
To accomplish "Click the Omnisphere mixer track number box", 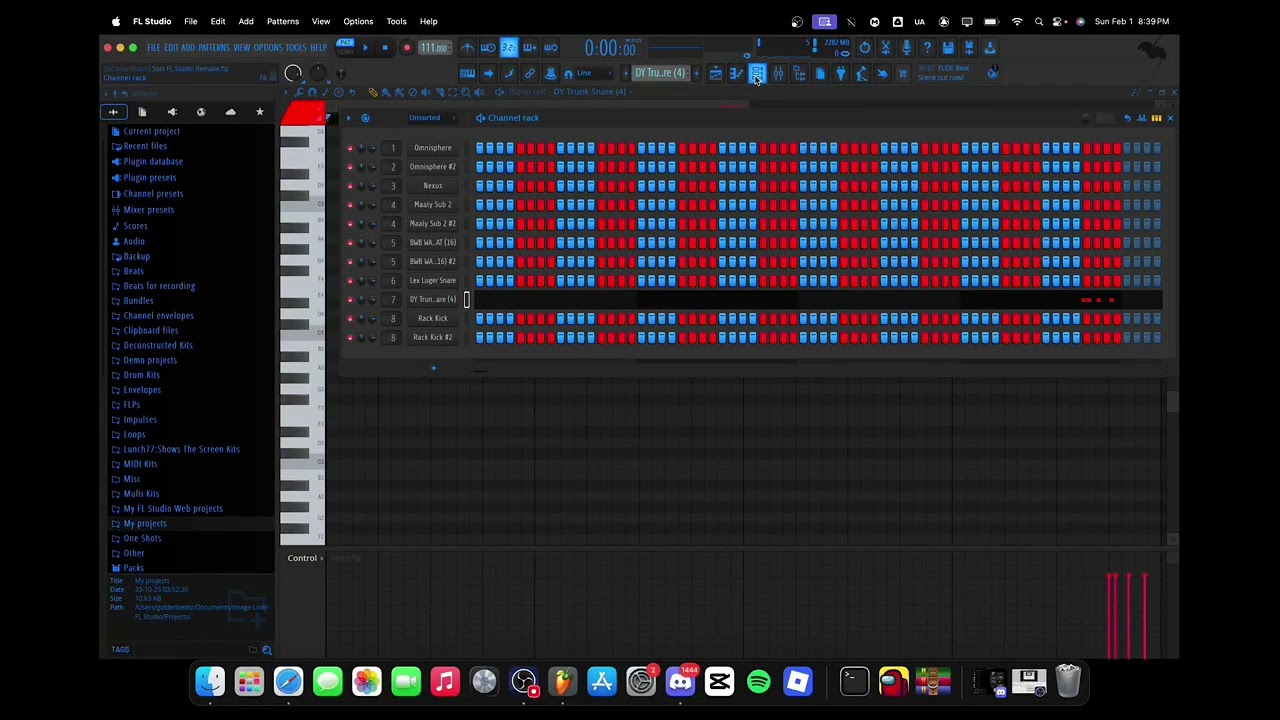I will (393, 148).
